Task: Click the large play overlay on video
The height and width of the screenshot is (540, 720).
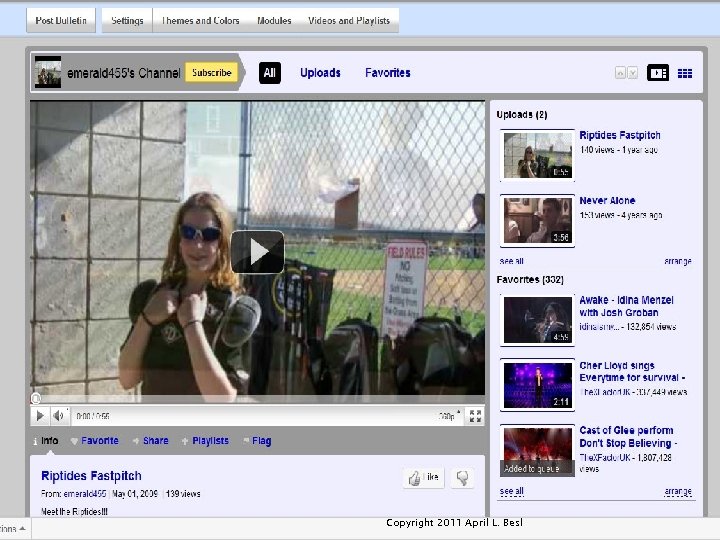Action: pos(258,252)
